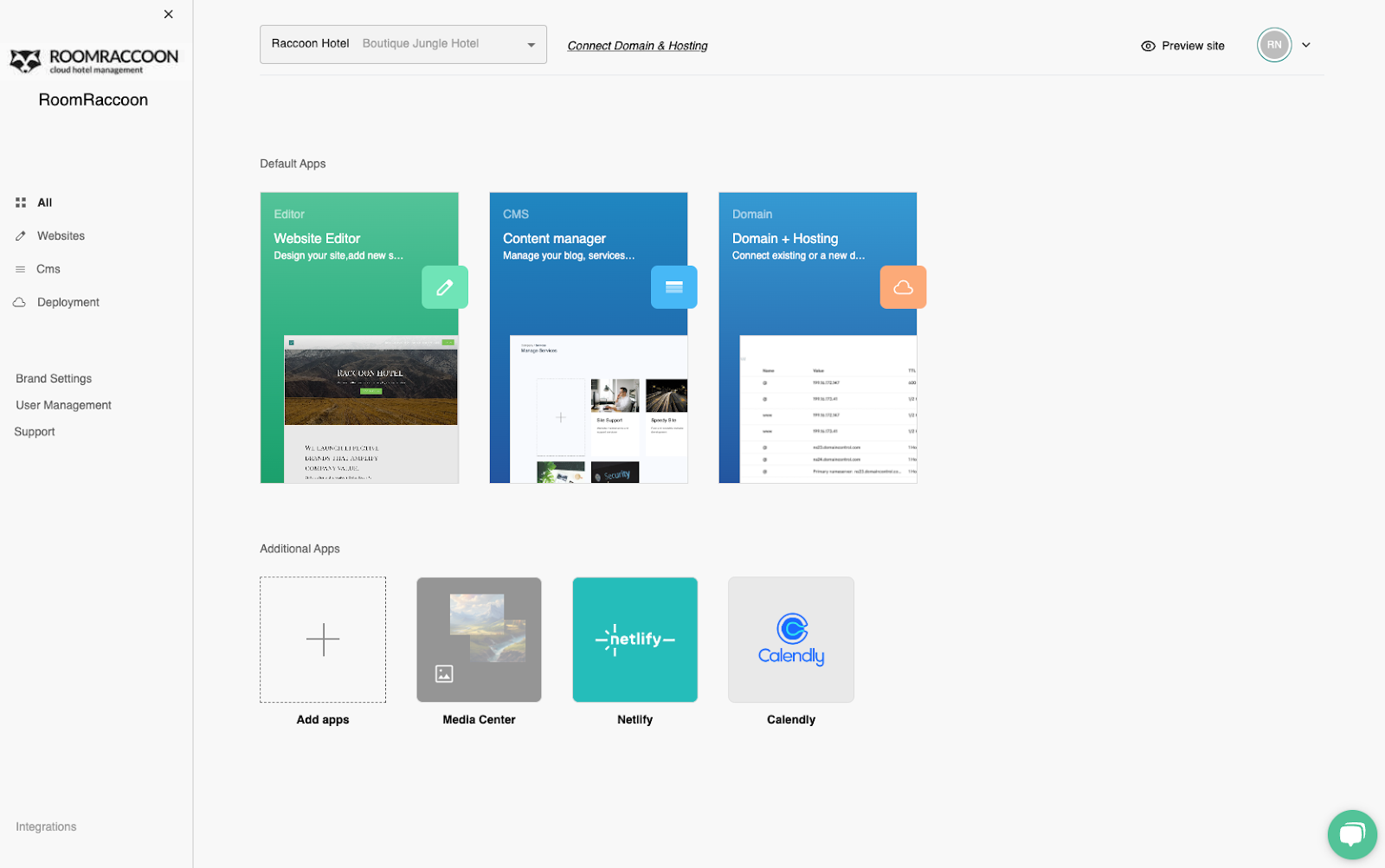Click the Default Apps heading
The image size is (1385, 868).
tap(293, 164)
